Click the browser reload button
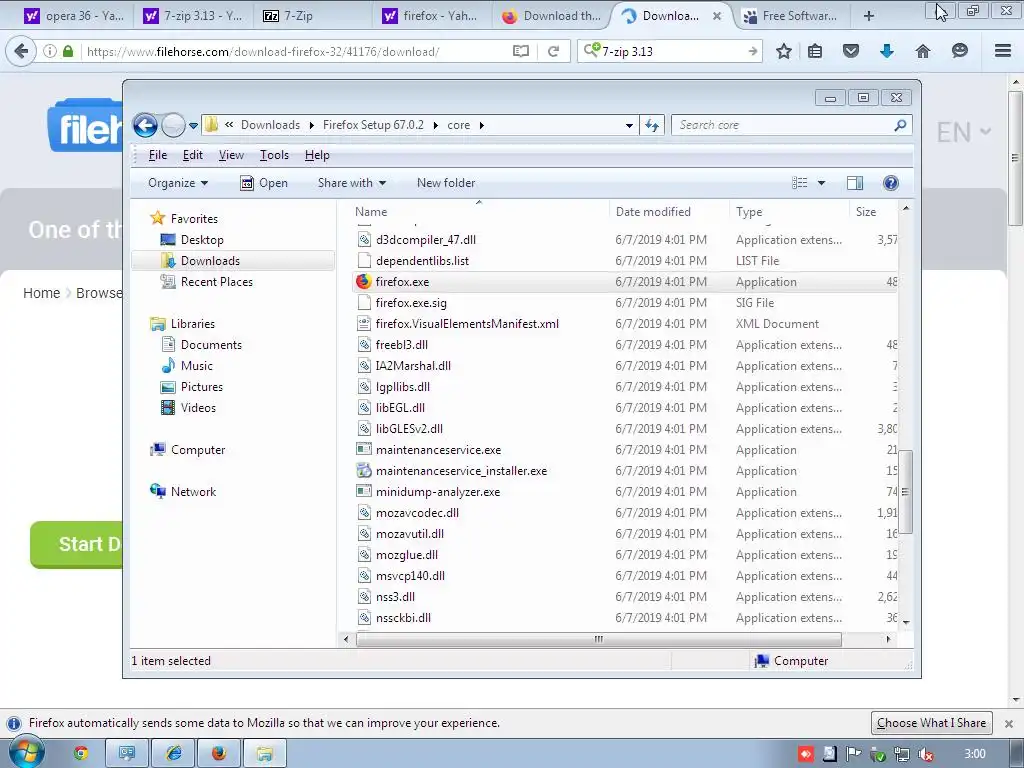Screen dimensions: 1024x768 point(553,51)
